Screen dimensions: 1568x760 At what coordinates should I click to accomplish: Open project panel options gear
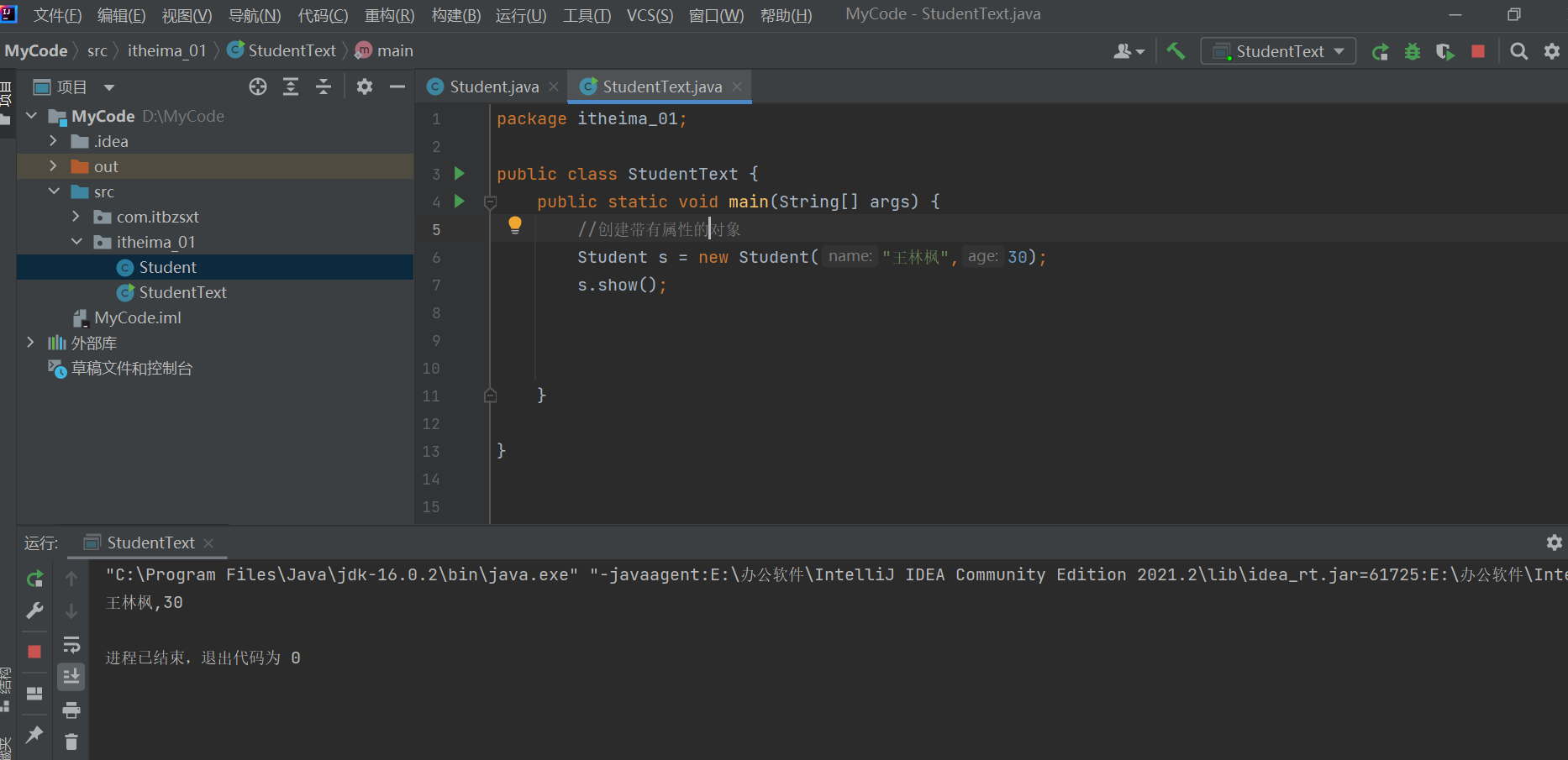pyautogui.click(x=365, y=86)
